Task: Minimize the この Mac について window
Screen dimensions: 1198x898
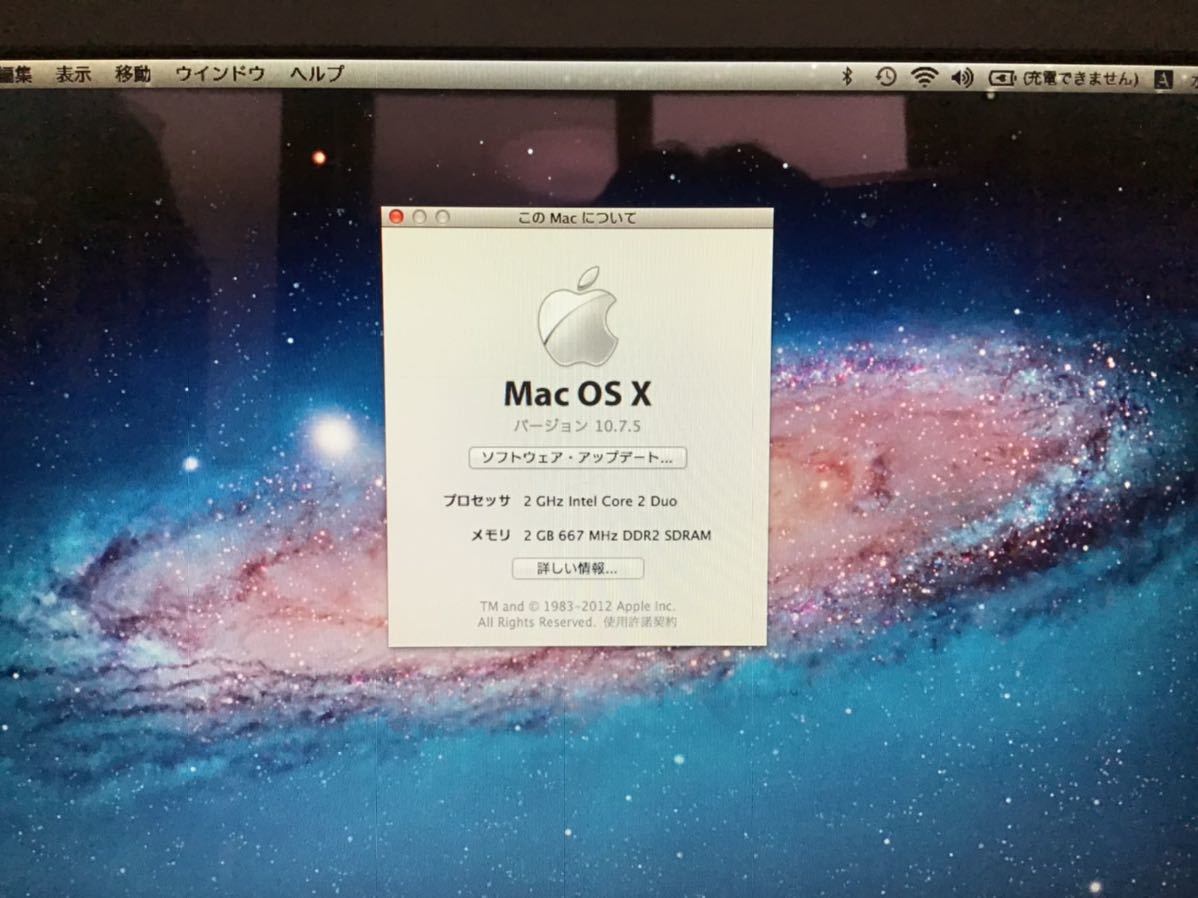Action: click(419, 217)
